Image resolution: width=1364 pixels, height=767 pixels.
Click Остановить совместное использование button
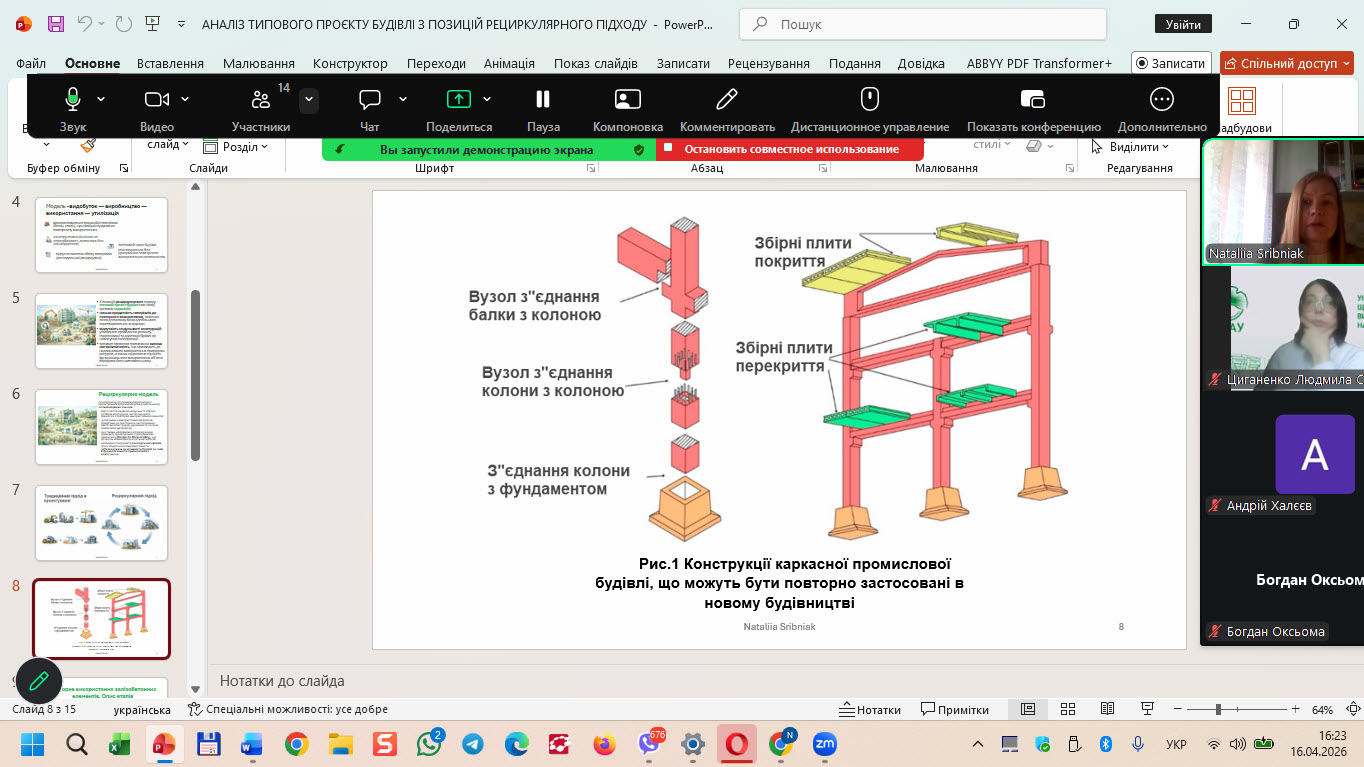[791, 149]
